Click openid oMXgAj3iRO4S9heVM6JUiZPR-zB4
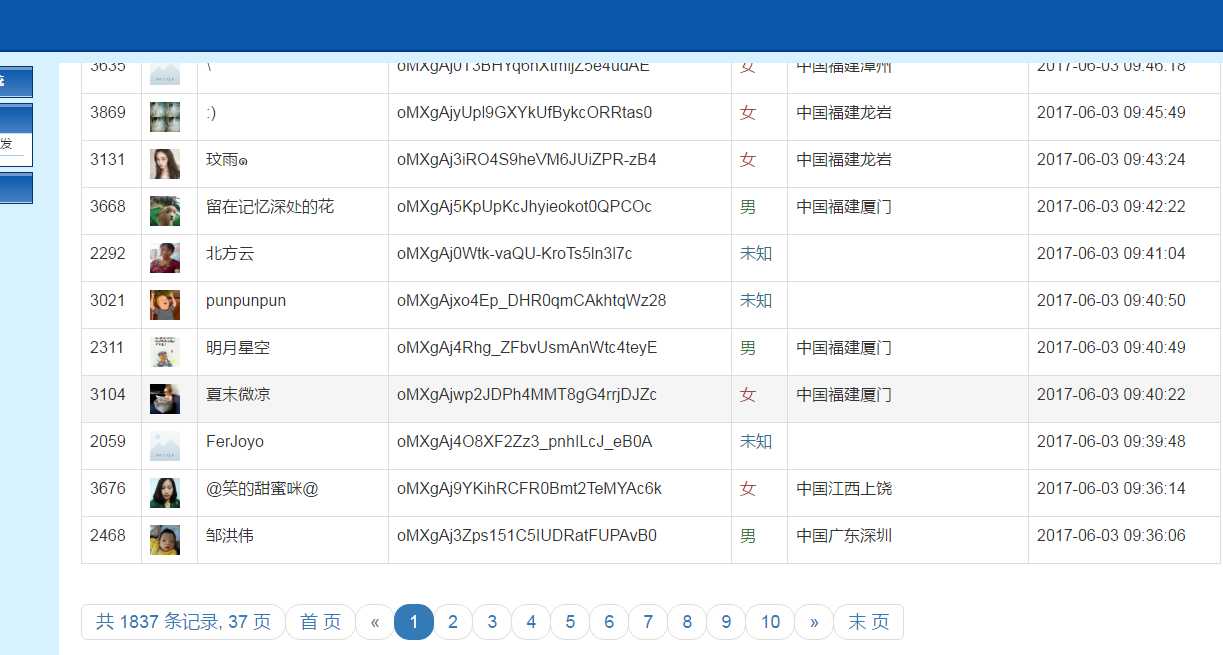Image resolution: width=1223 pixels, height=655 pixels. tap(527, 159)
